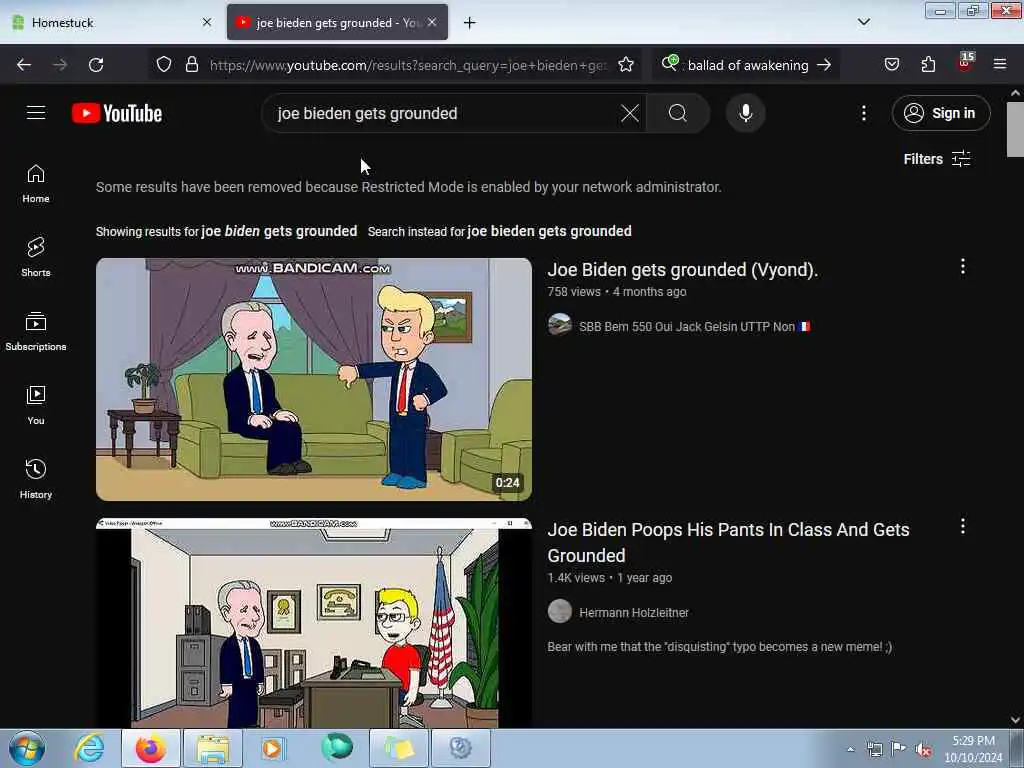Show site info via padlock icon
Image resolution: width=1024 pixels, height=768 pixels.
tap(191, 65)
